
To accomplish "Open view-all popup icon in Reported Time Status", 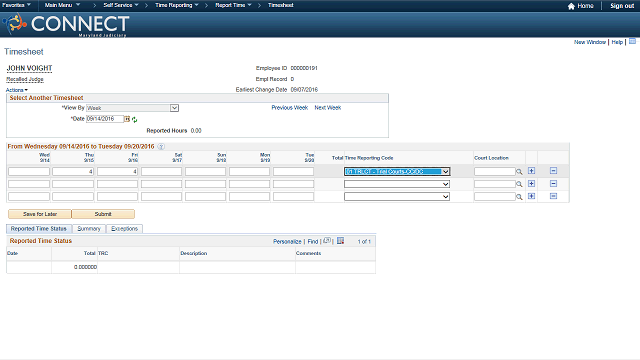I will 327,241.
